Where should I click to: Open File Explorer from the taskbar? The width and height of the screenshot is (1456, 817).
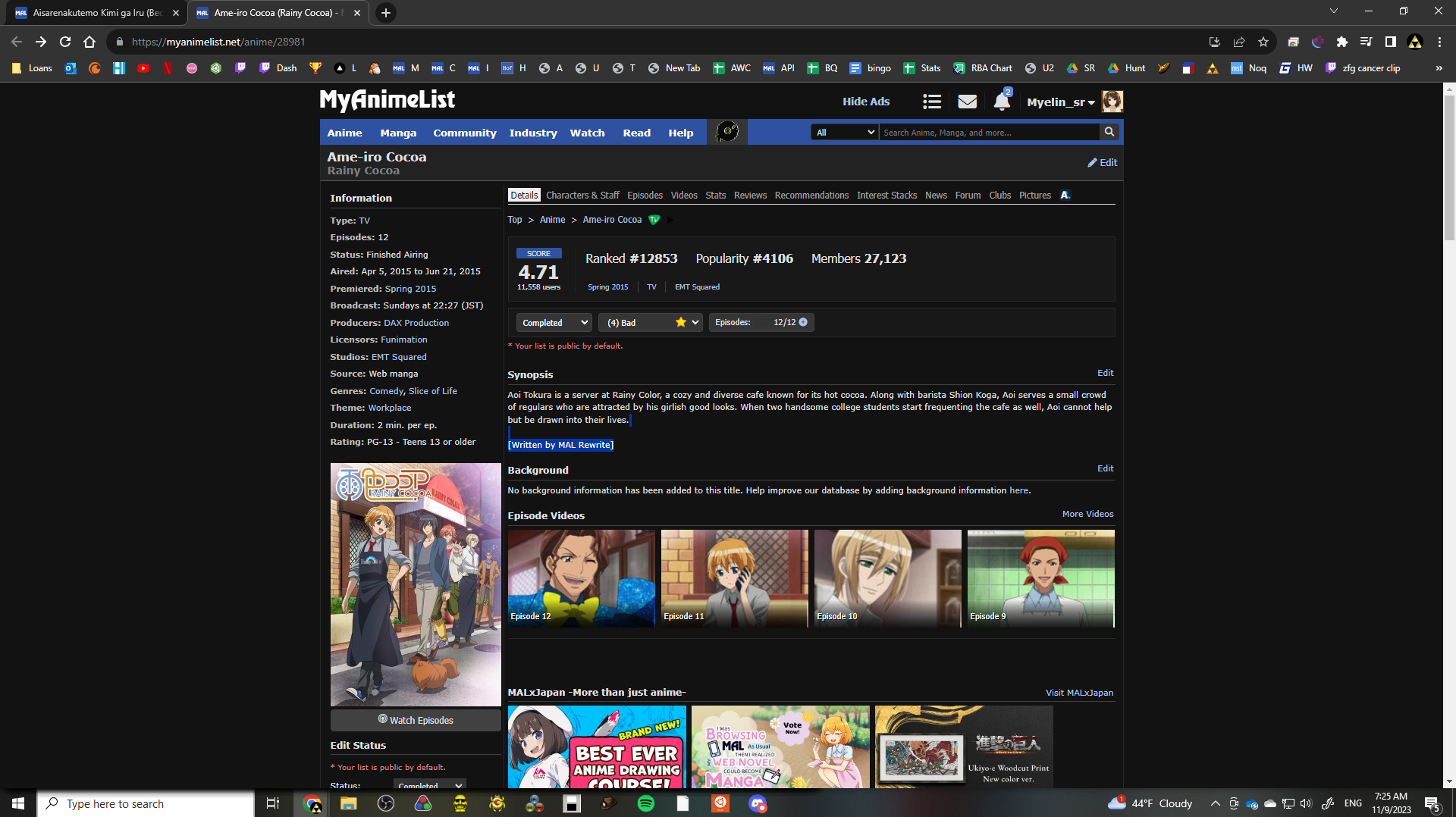click(349, 803)
